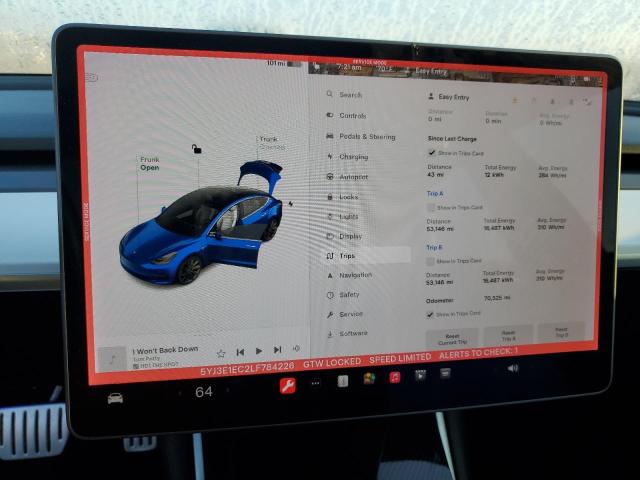Tap the ALERTS TO CHECK: 1 banner text

coord(478,353)
